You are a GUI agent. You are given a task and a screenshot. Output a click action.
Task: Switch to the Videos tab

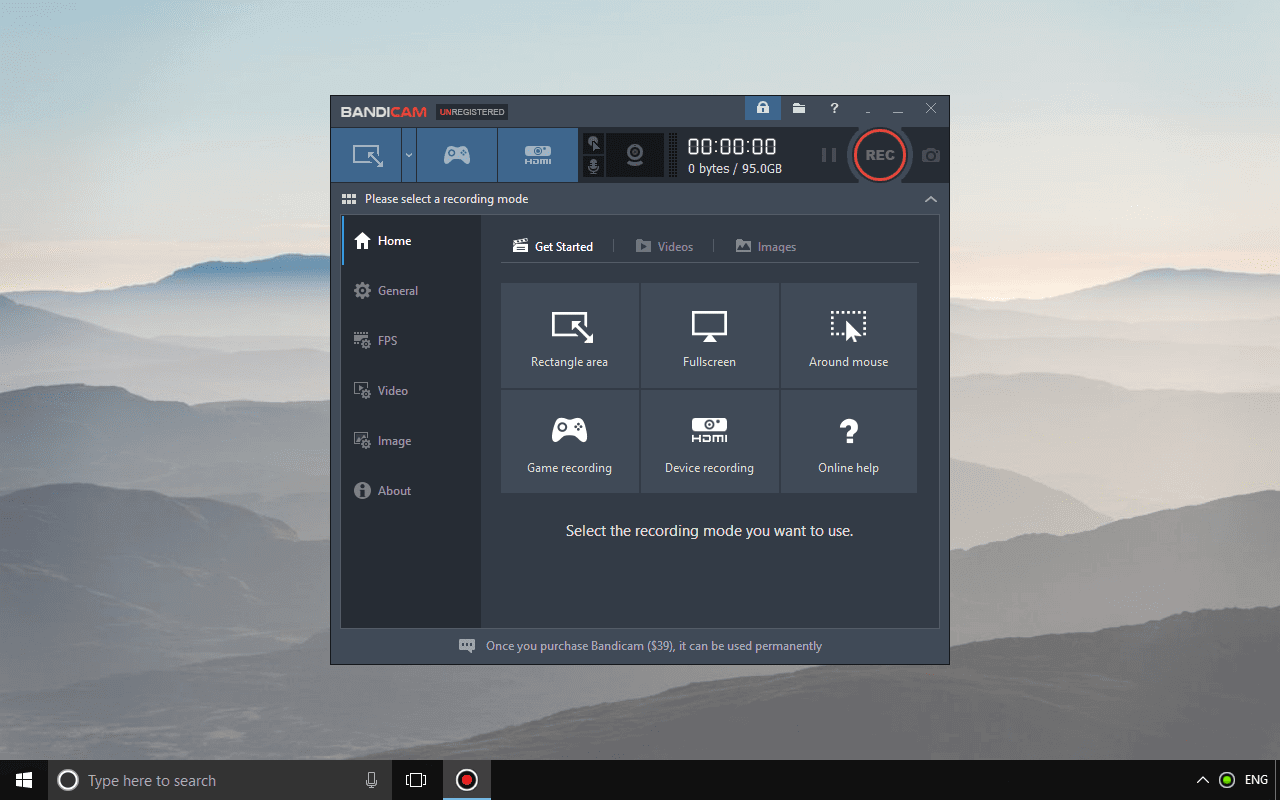tap(664, 246)
